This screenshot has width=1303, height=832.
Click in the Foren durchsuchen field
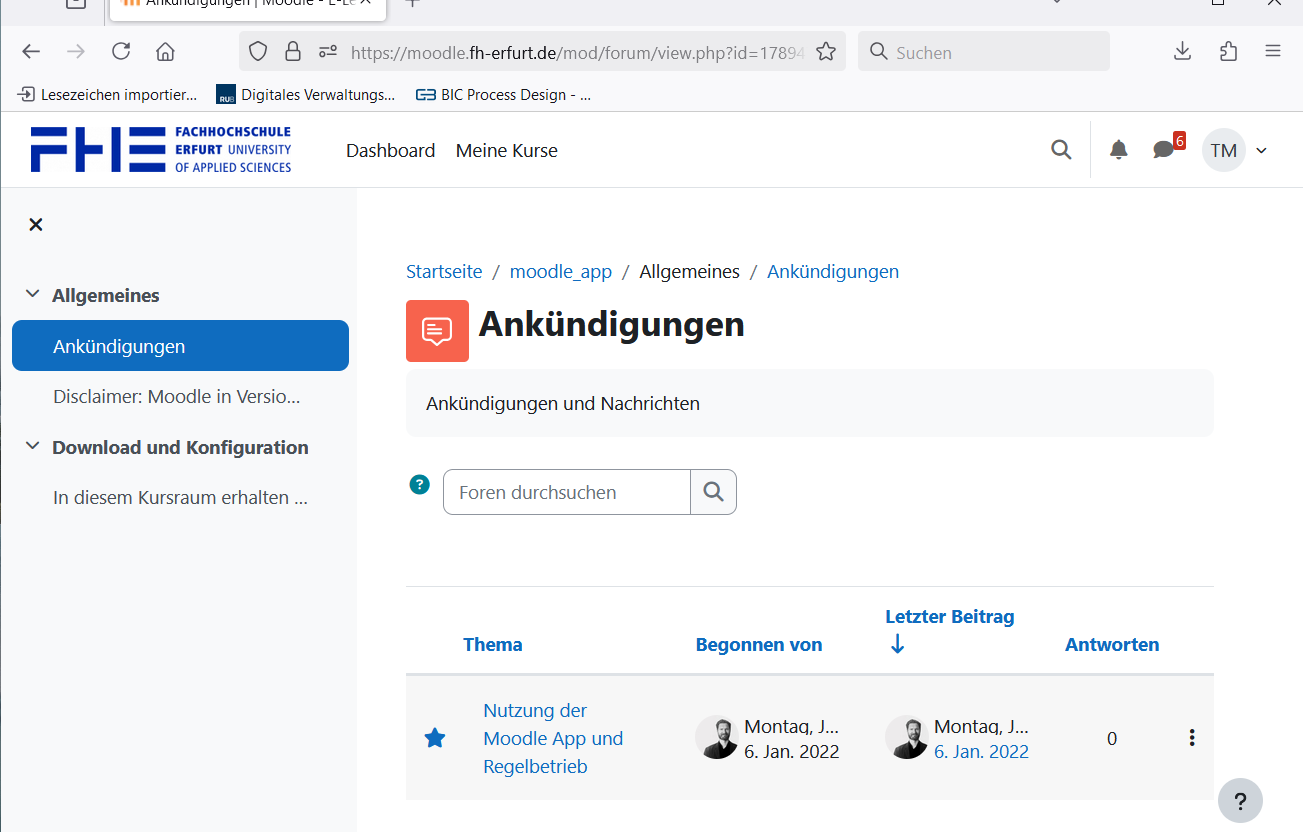point(566,492)
